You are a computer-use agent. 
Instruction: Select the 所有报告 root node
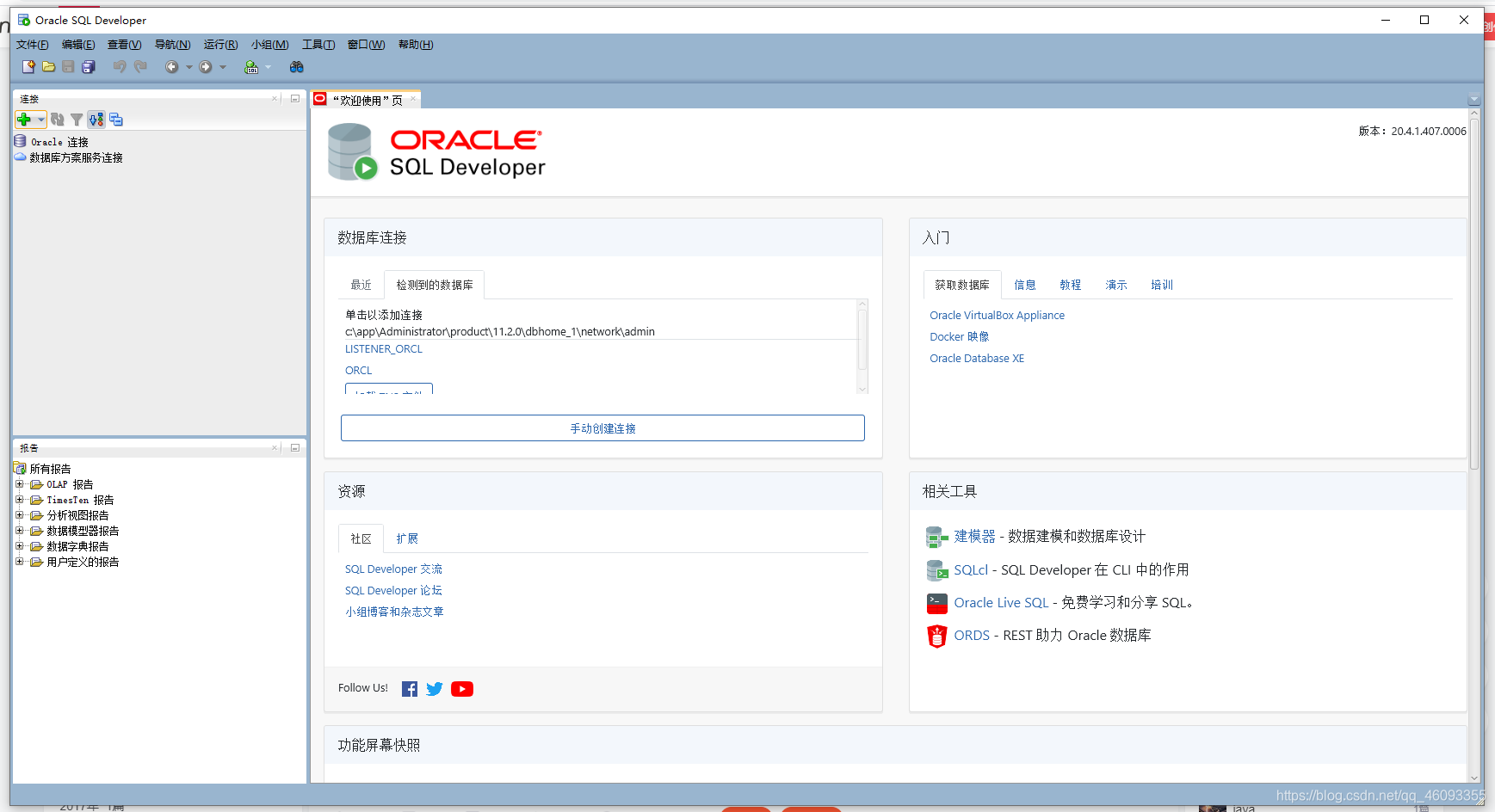coord(43,469)
